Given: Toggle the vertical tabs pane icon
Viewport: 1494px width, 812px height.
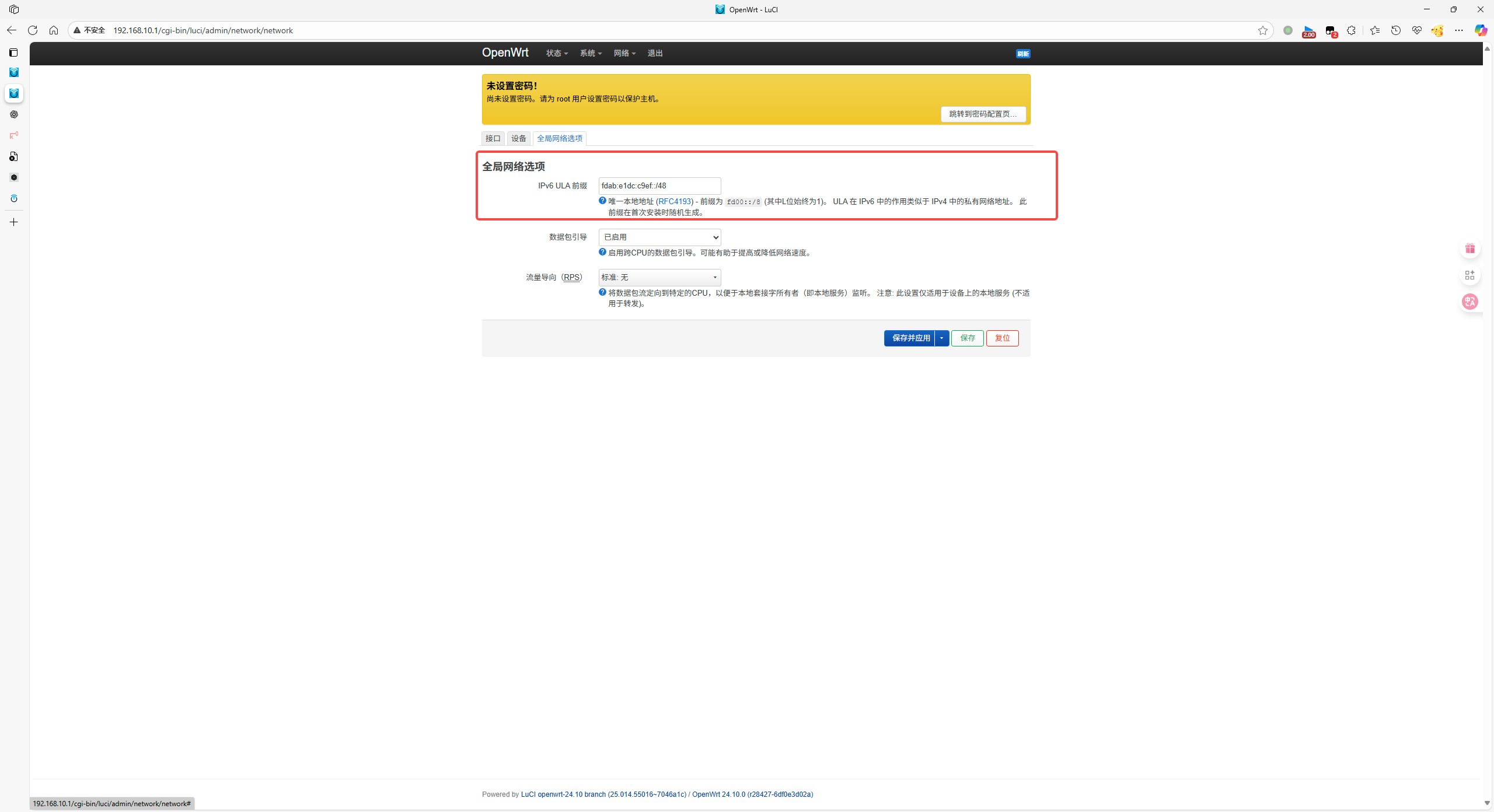Looking at the screenshot, I should point(13,52).
